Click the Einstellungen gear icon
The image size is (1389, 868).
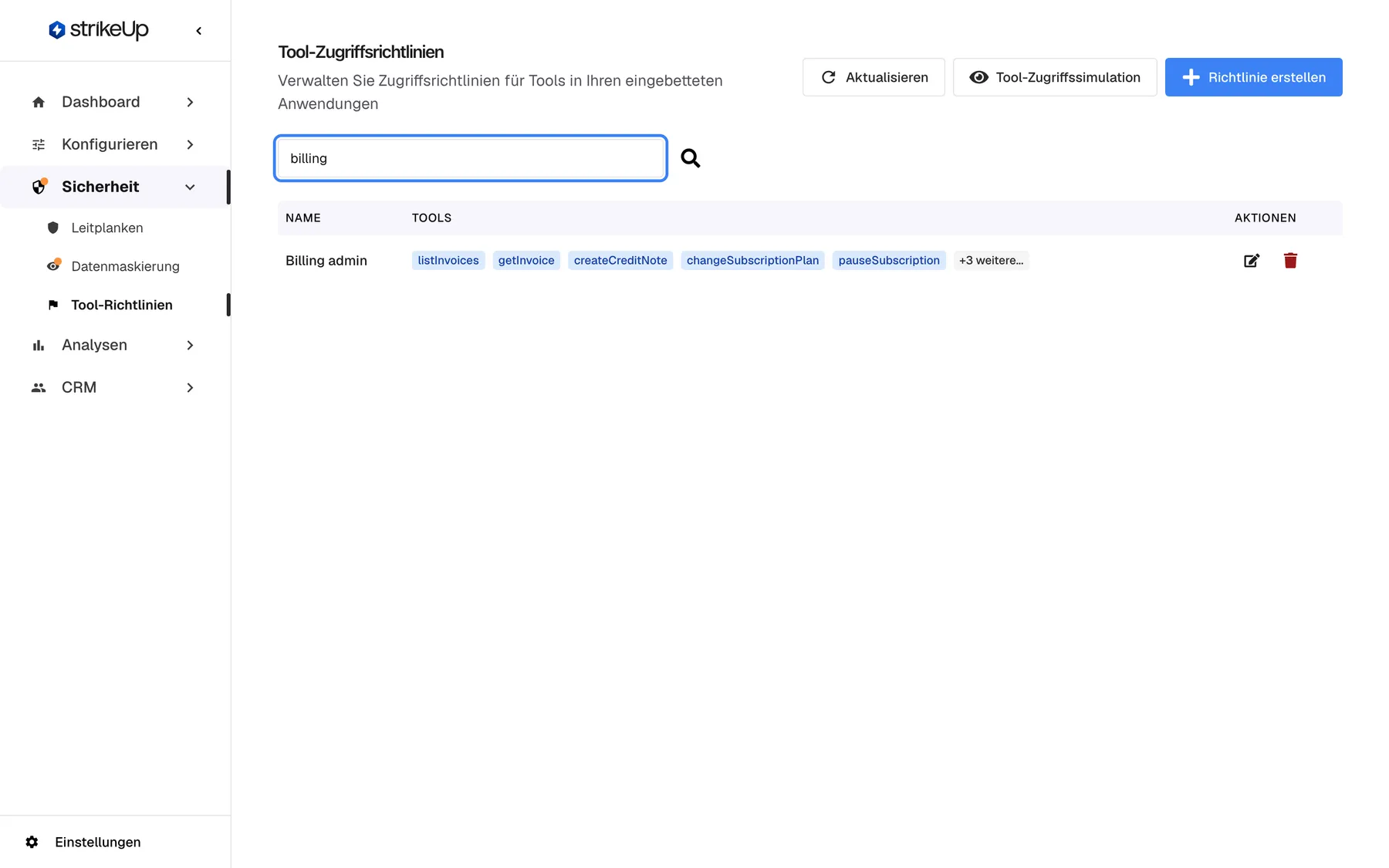(32, 842)
